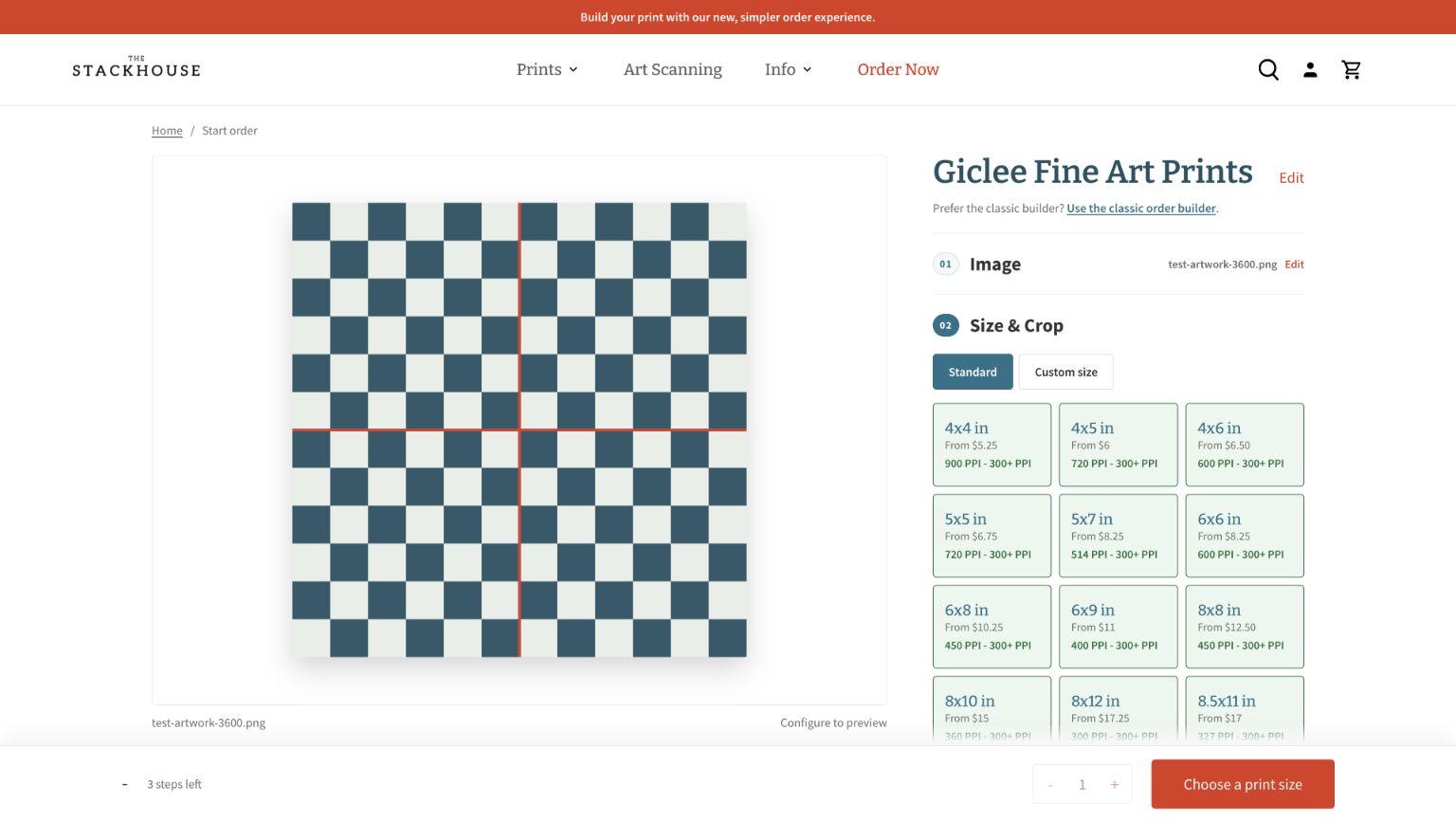
Task: Expand the Info dropdown menu
Action: (788, 69)
